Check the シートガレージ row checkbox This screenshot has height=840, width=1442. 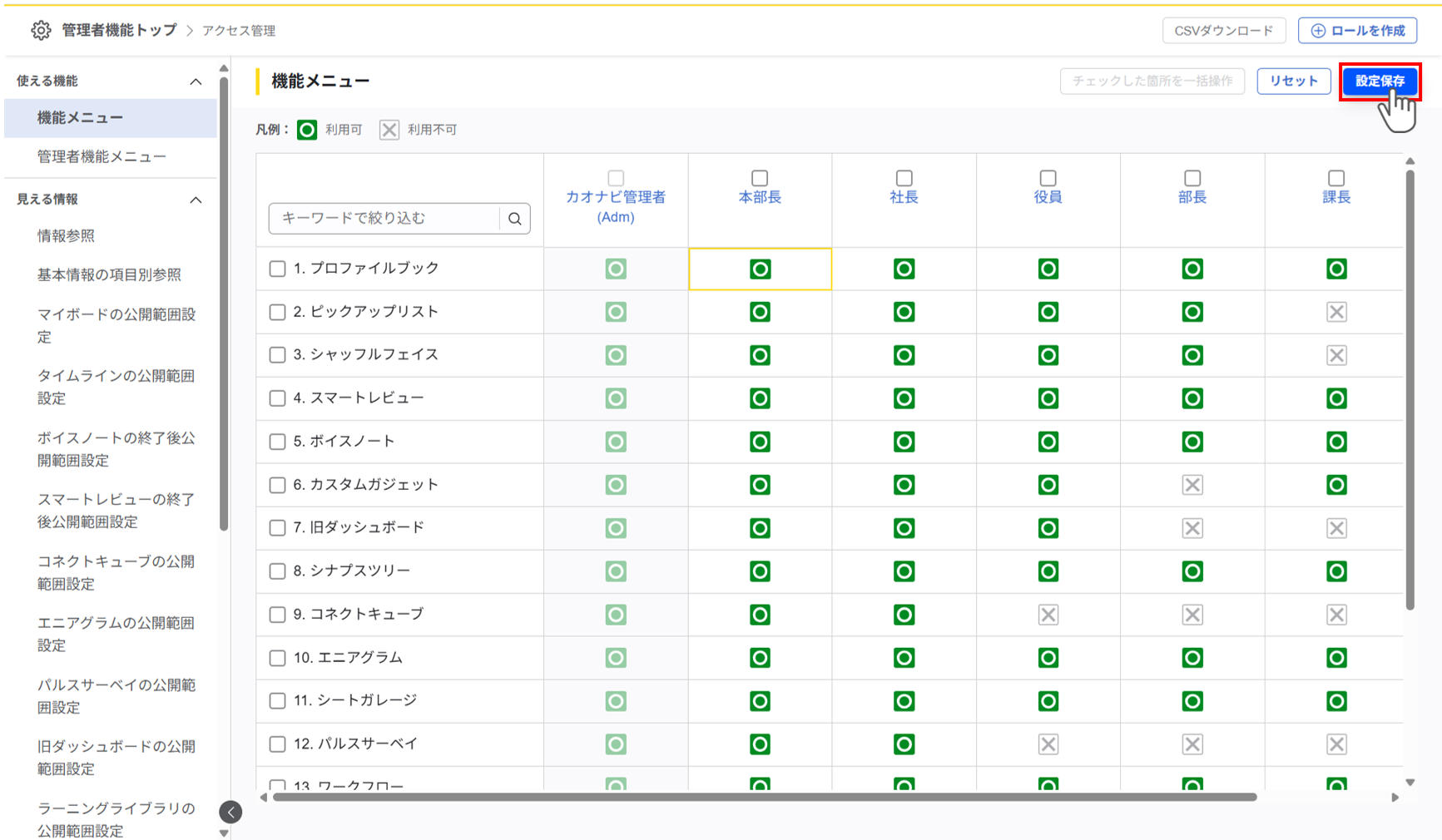pos(277,701)
